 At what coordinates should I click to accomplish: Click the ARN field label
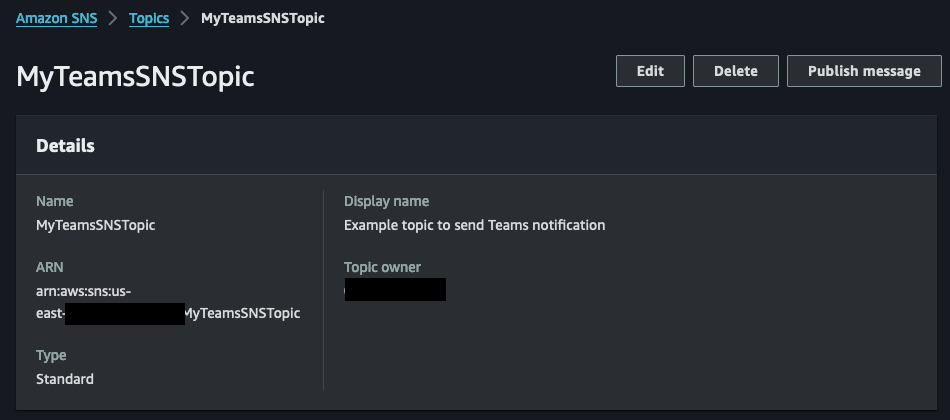pyautogui.click(x=49, y=267)
